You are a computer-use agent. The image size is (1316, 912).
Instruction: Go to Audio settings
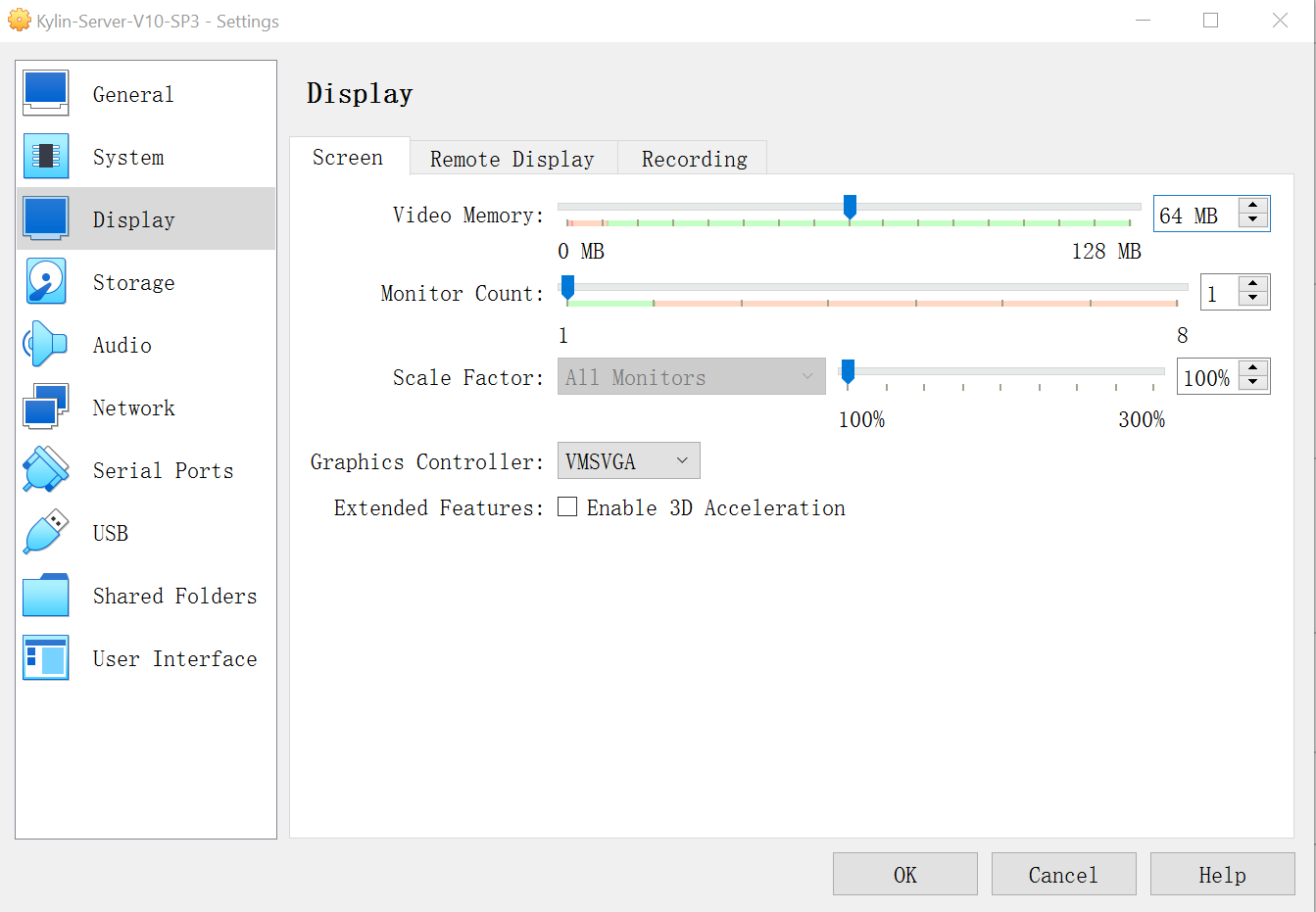click(146, 344)
